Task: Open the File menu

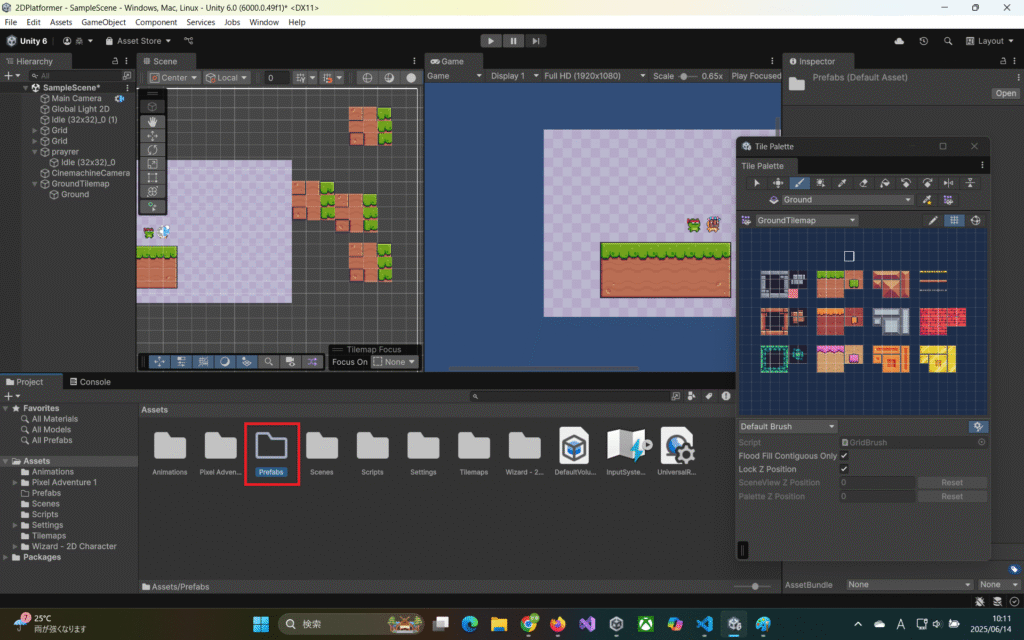Action: tap(10, 22)
